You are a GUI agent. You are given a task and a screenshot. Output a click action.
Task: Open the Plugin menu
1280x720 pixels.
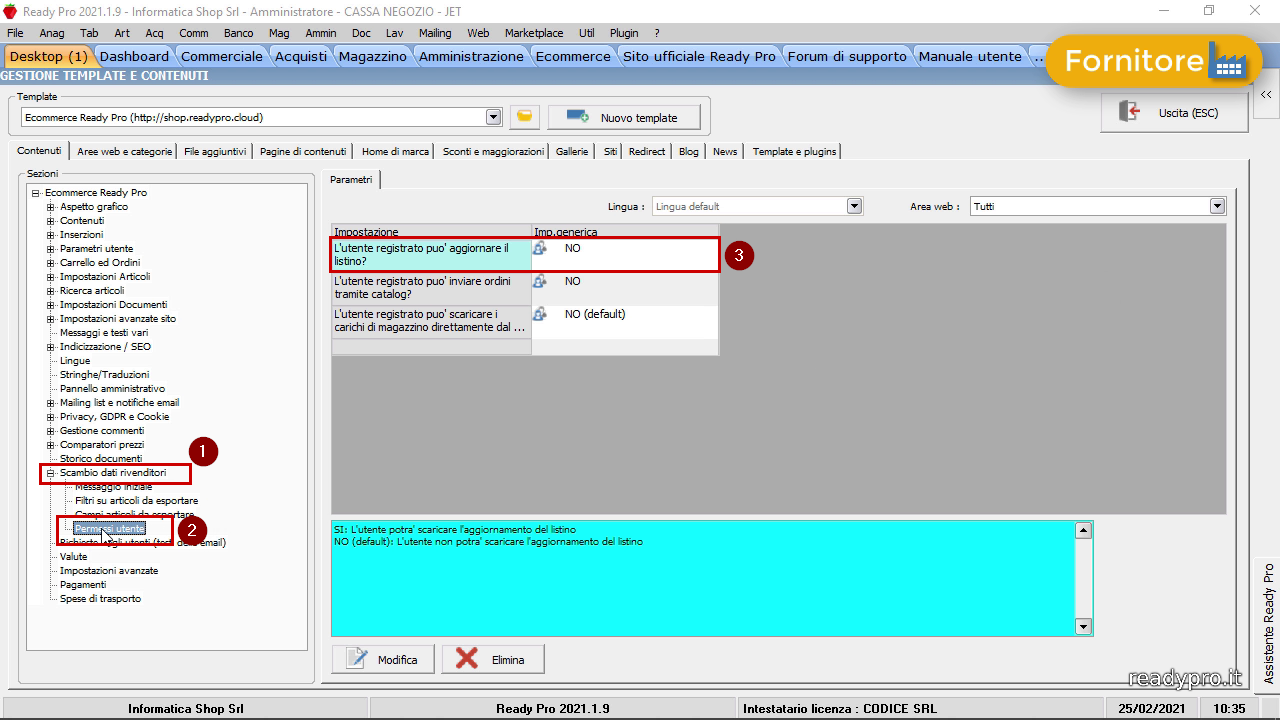click(x=624, y=33)
